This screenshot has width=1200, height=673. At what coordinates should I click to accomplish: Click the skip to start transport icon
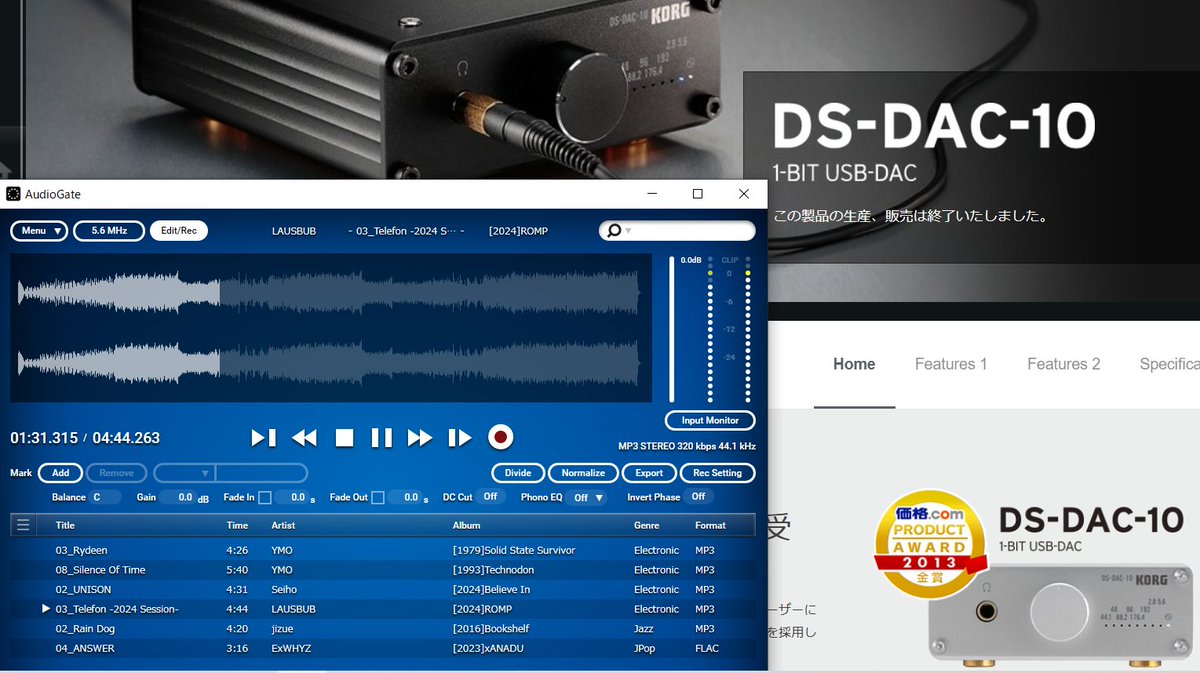(263, 437)
